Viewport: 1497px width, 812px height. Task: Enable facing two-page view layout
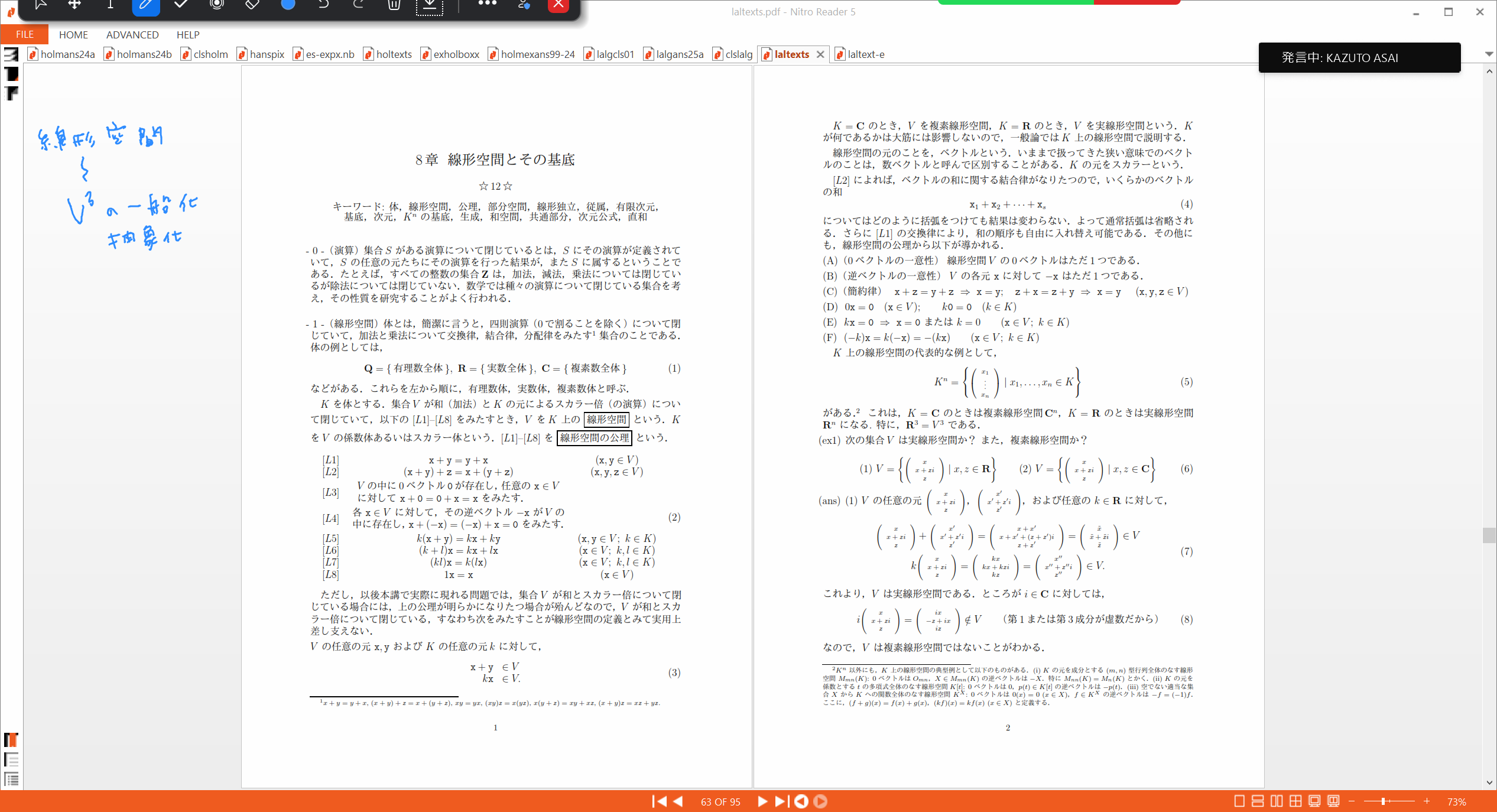coord(1277,801)
